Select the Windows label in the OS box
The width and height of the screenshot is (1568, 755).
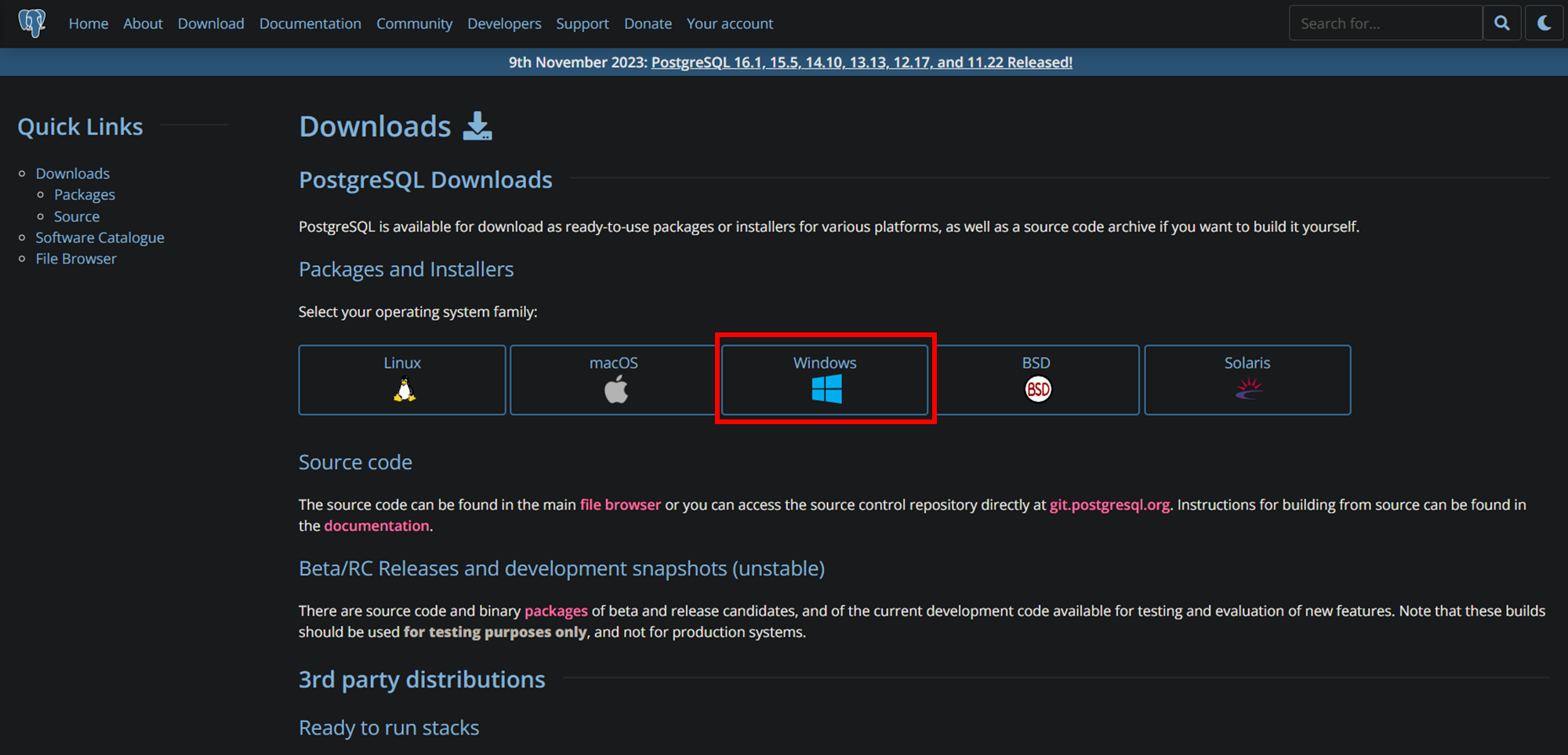(825, 363)
